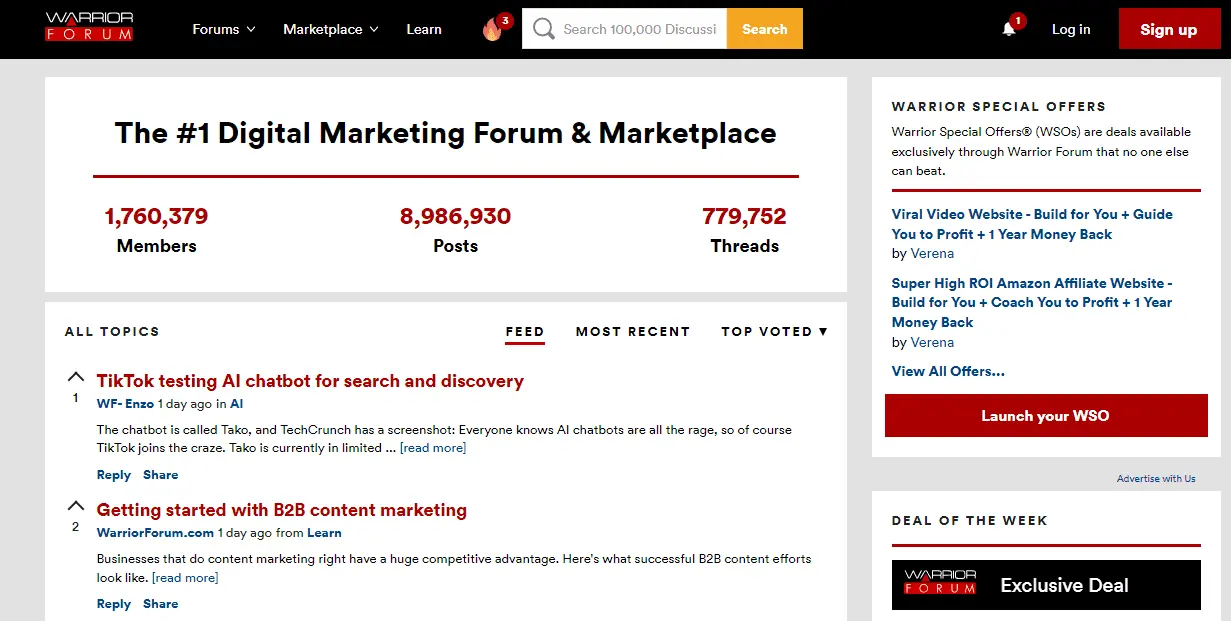The image size is (1231, 621).
Task: Open WF- Enzo author profile
Action: point(125,404)
